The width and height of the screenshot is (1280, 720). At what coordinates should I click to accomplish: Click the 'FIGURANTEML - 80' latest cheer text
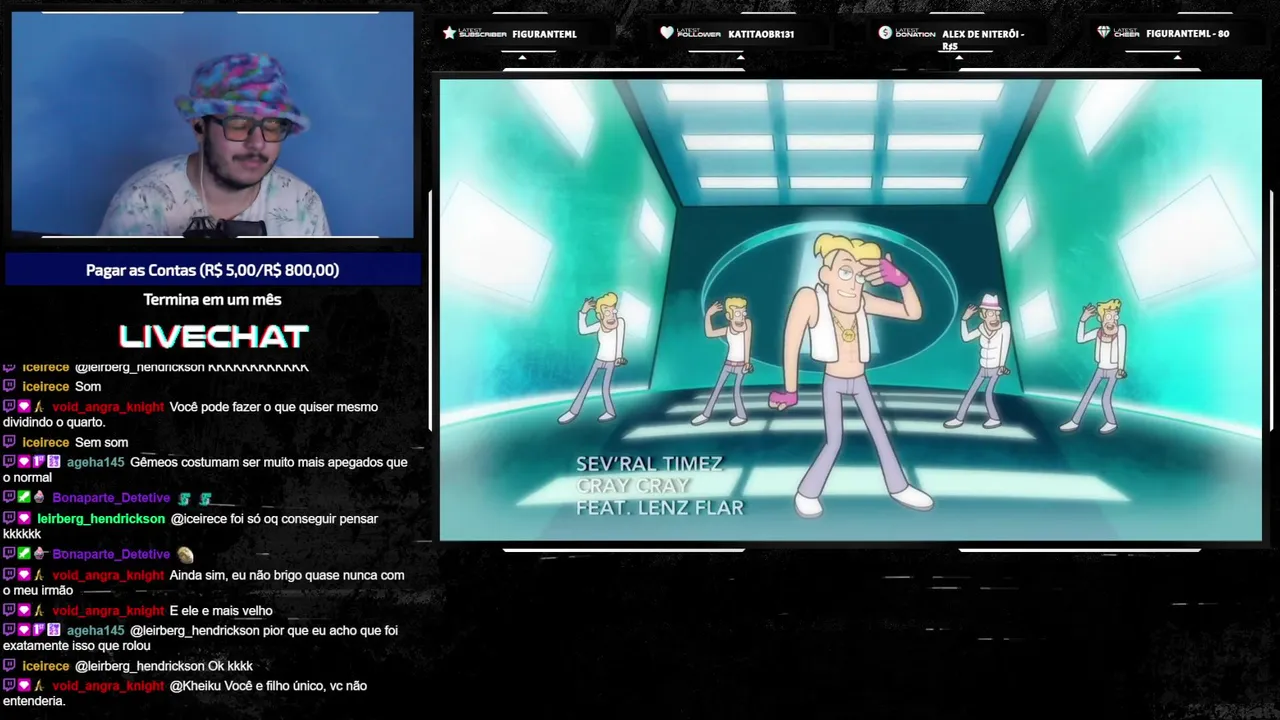(x=1188, y=34)
